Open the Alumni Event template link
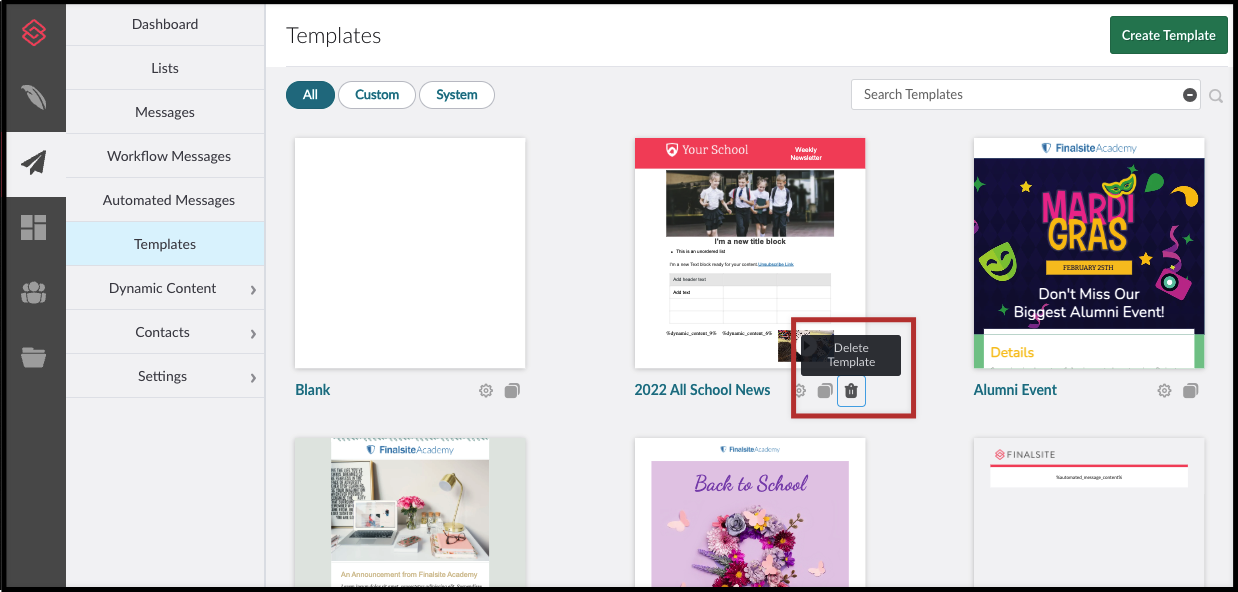The height and width of the screenshot is (592, 1238). 1015,390
